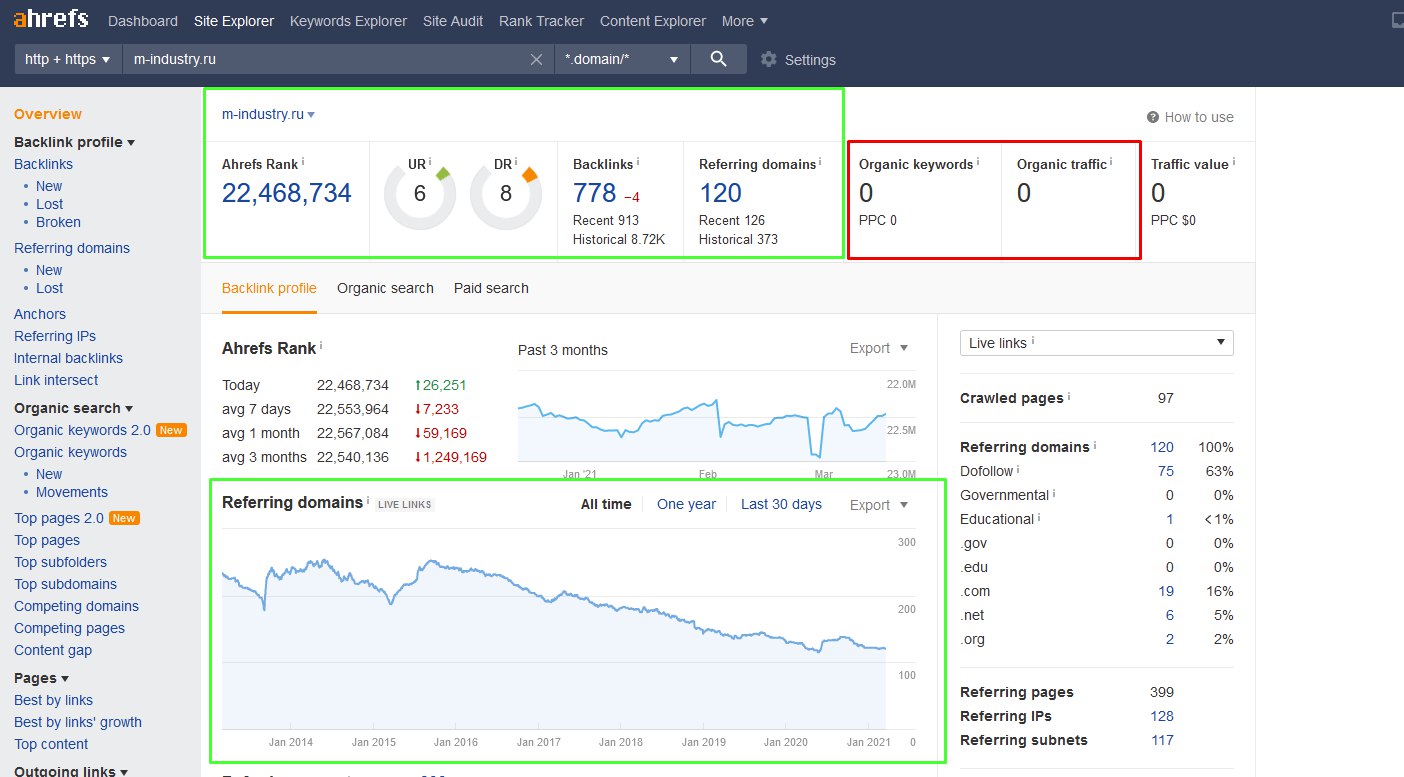Viewport: 1404px width, 777px height.
Task: Go to Site Audit
Action: coord(453,21)
